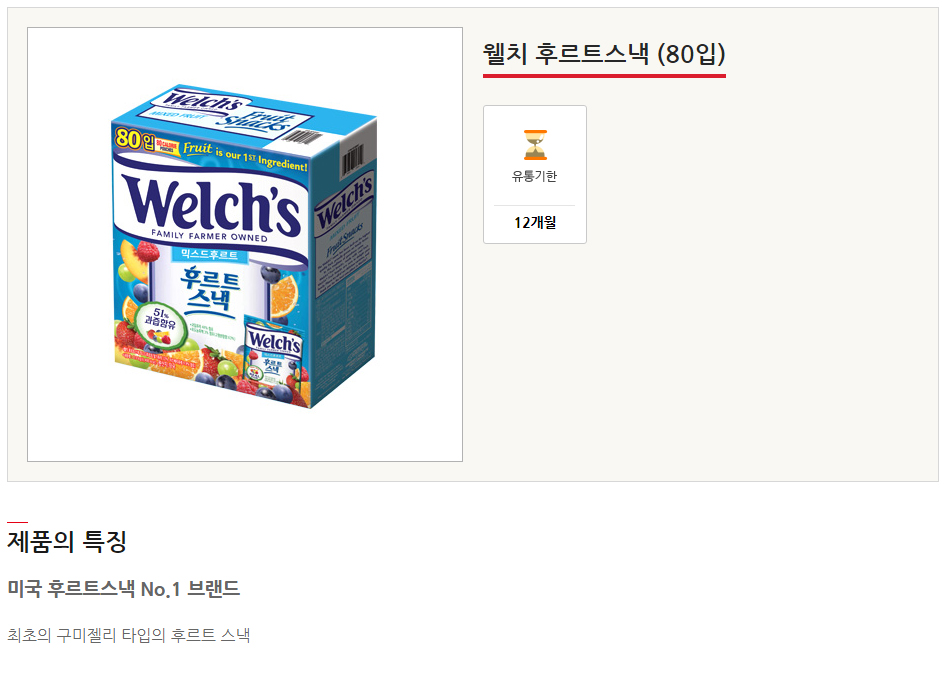This screenshot has width=951, height=688.
Task: Click the small Welch's pouch picture
Action: [x=273, y=351]
